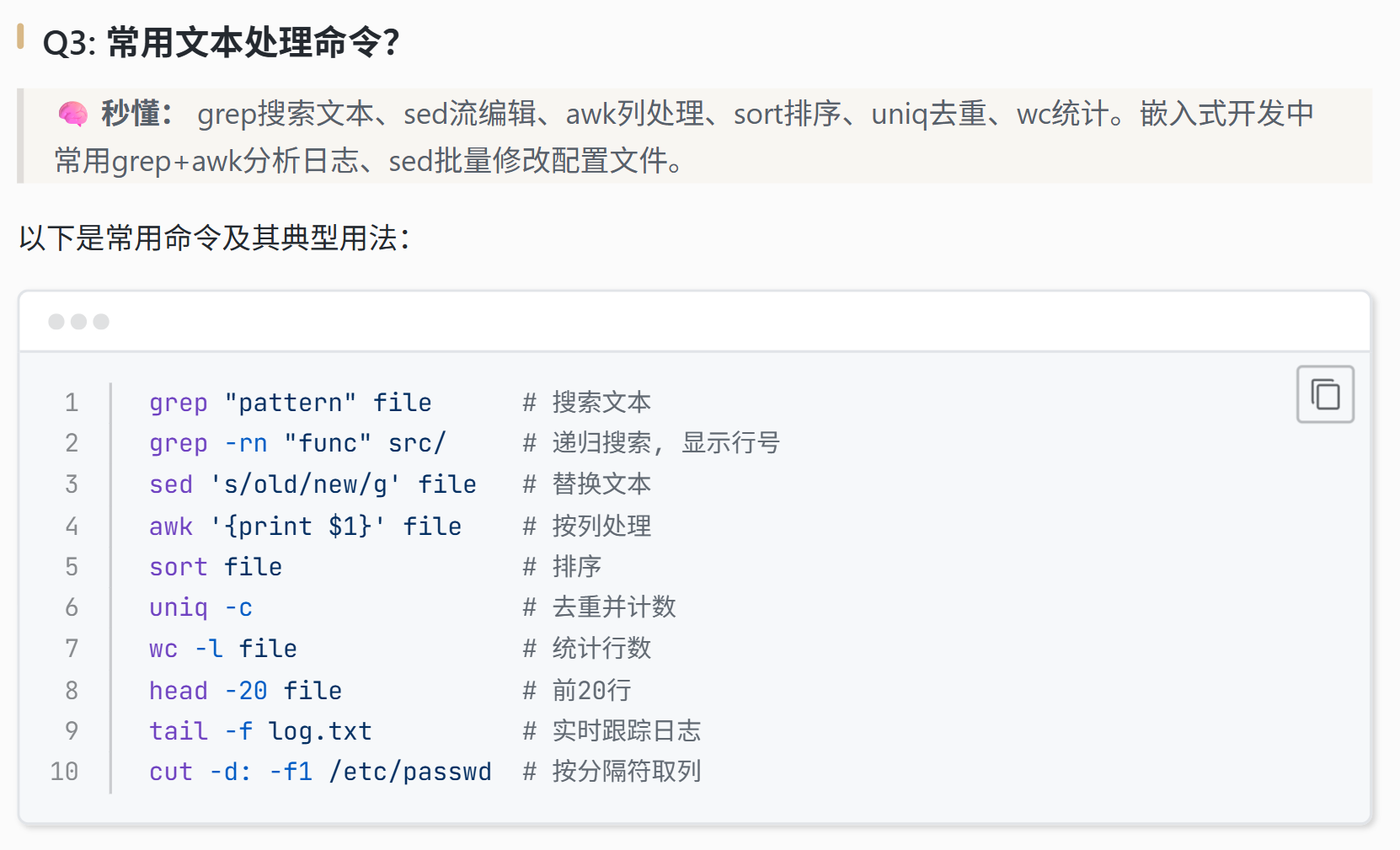Click the sort file command line
Screen dimensions: 1400x850
(x=216, y=567)
